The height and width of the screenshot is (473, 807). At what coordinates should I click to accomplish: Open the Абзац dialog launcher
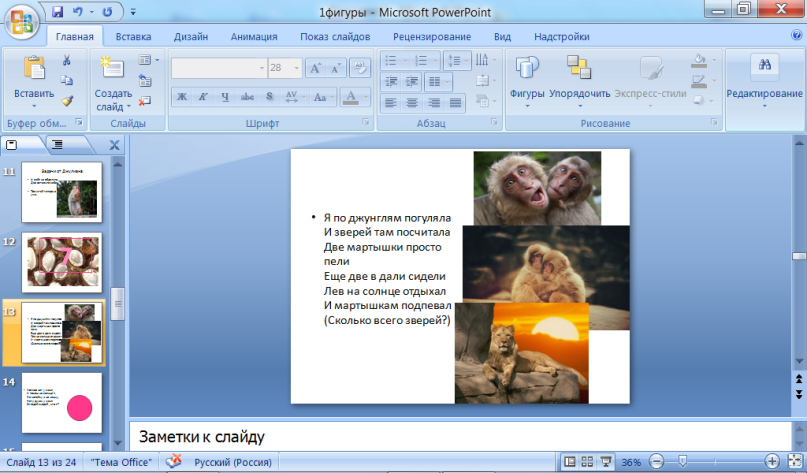click(494, 122)
